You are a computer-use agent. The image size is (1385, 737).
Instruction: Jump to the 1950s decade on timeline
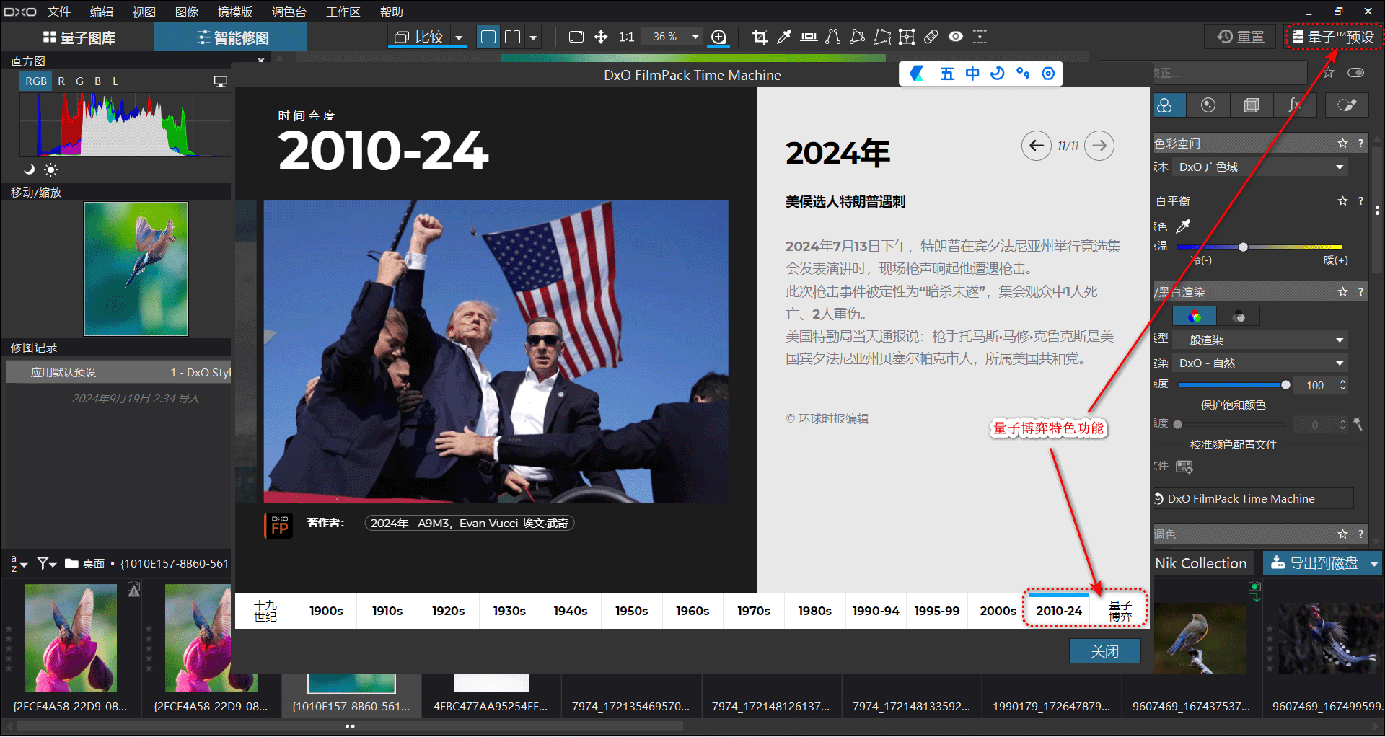[x=631, y=610]
